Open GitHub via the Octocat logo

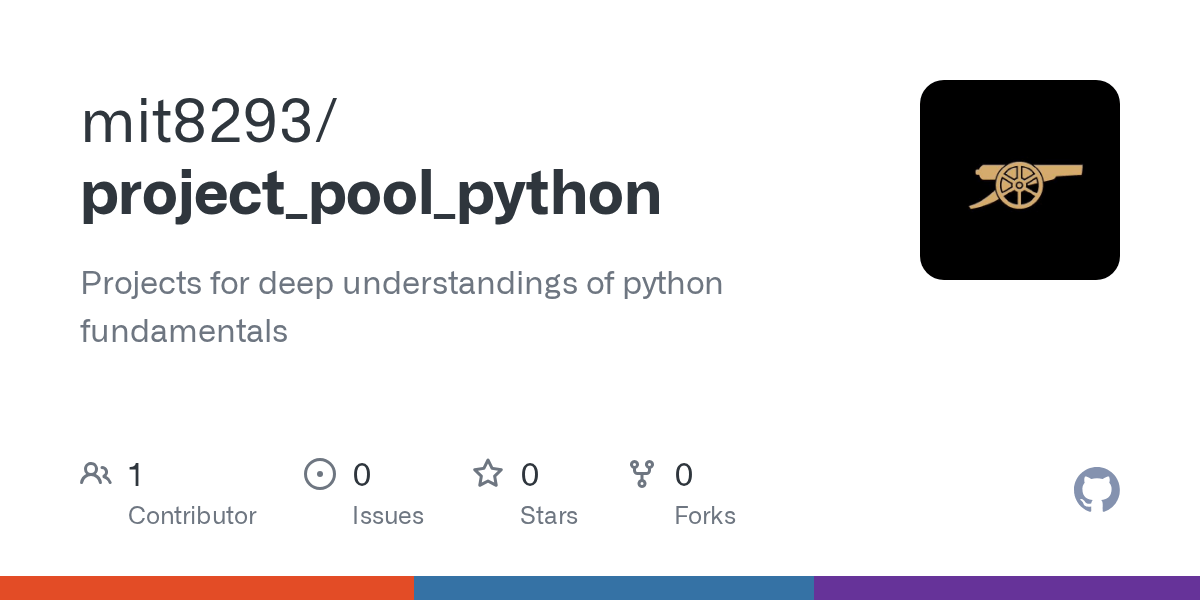[1096, 490]
